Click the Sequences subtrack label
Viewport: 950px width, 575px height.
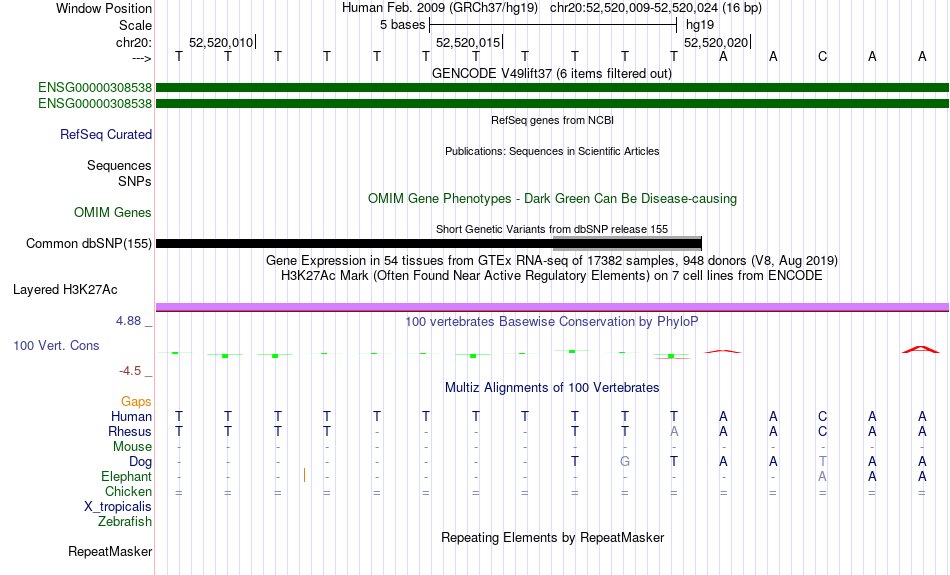pyautogui.click(x=119, y=165)
